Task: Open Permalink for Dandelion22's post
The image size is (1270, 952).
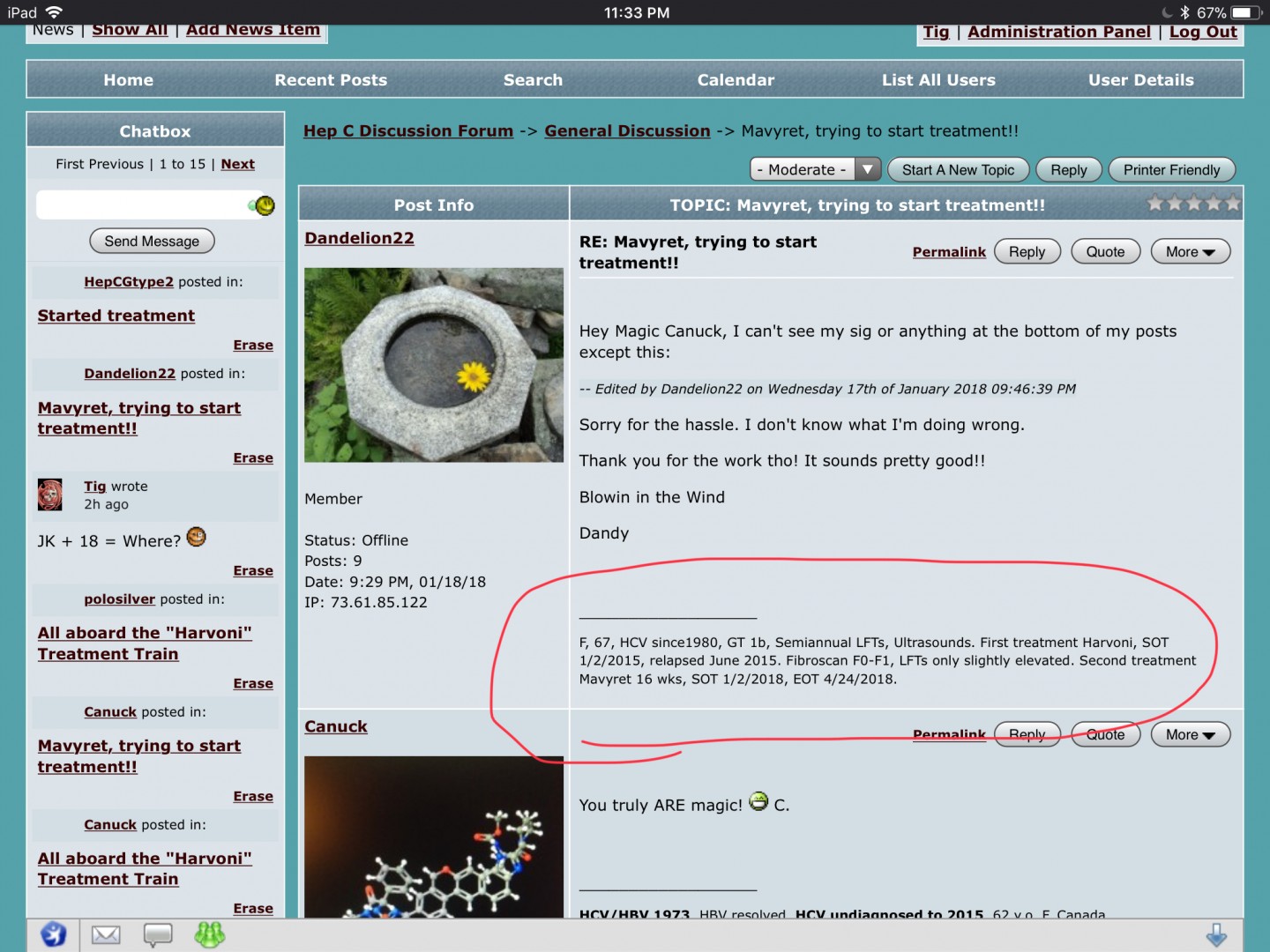Action: pos(949,252)
